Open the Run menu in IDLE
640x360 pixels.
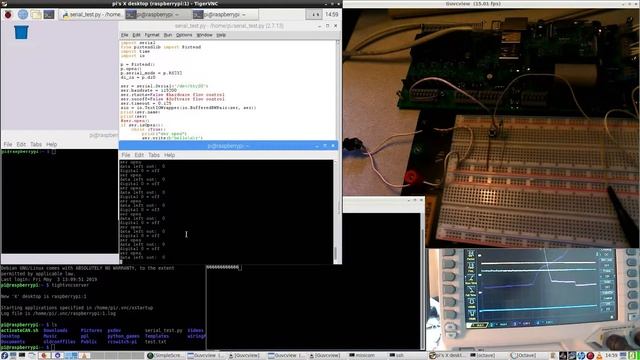(168, 35)
